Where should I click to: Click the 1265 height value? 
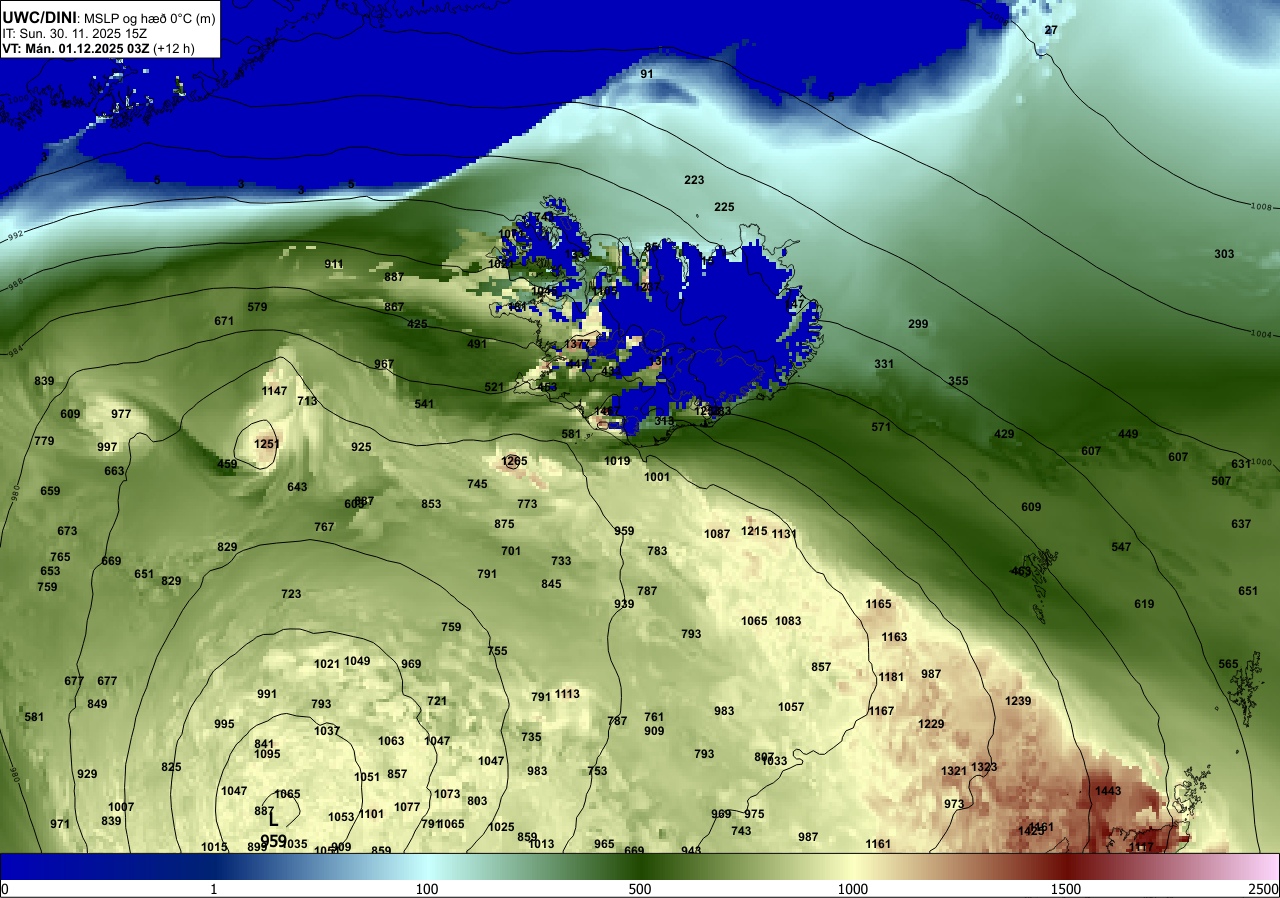[514, 461]
